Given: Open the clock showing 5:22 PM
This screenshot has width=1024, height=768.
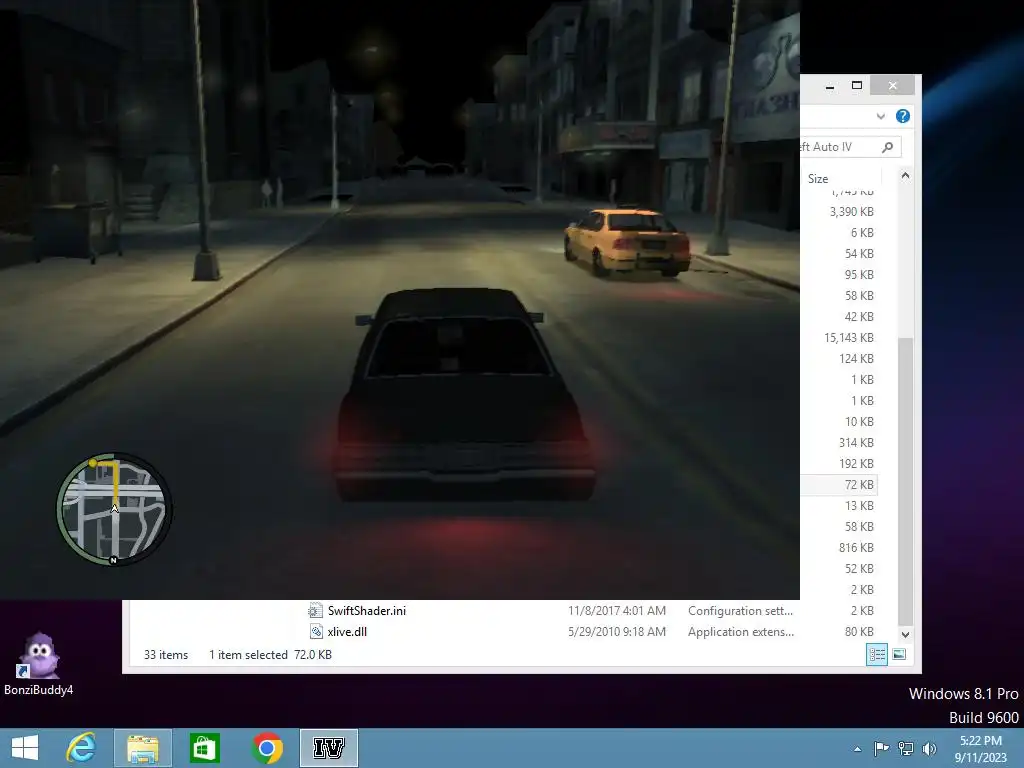Looking at the screenshot, I should pos(981,748).
